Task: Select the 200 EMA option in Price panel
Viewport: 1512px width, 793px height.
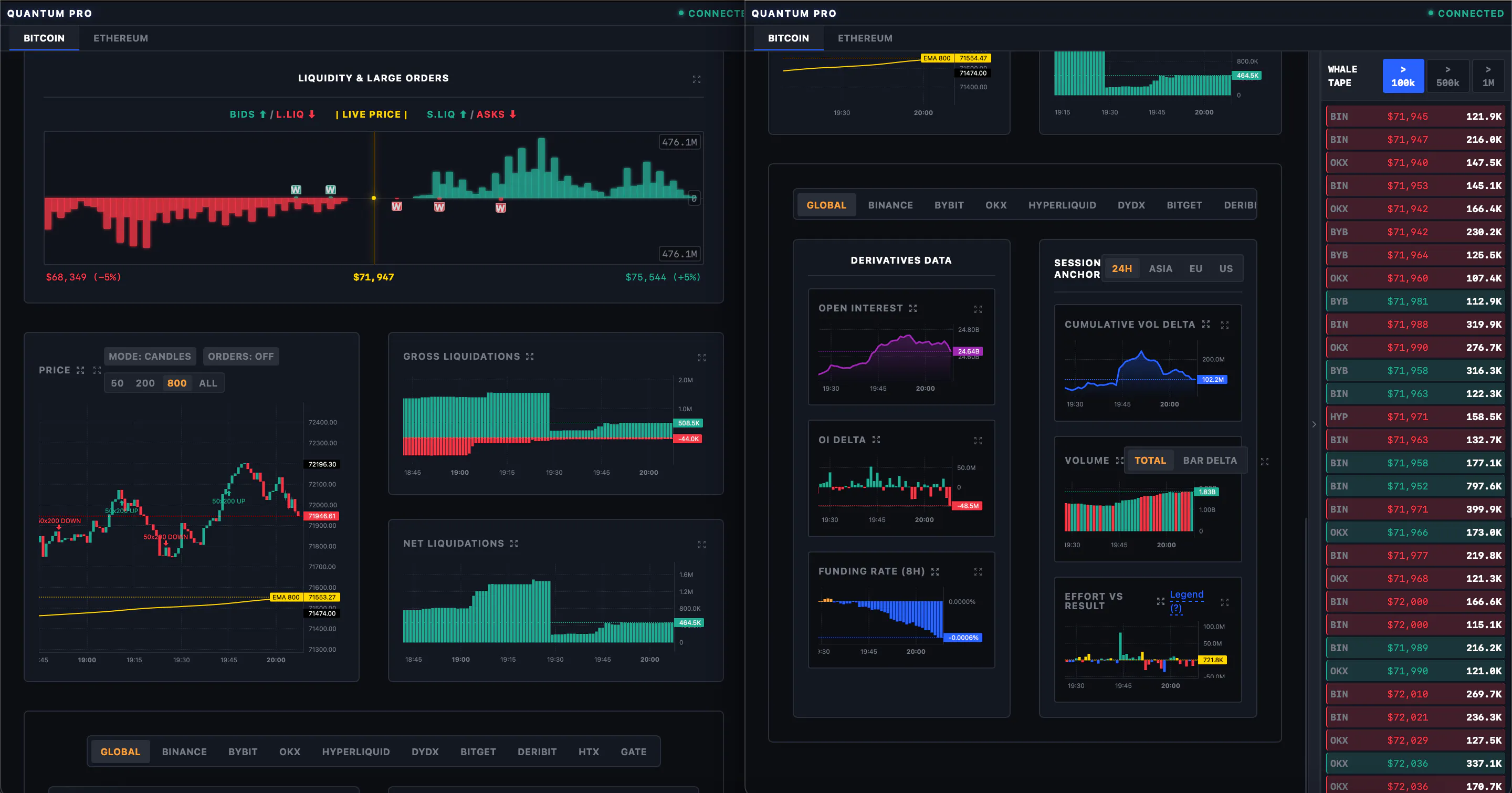Action: pos(145,383)
